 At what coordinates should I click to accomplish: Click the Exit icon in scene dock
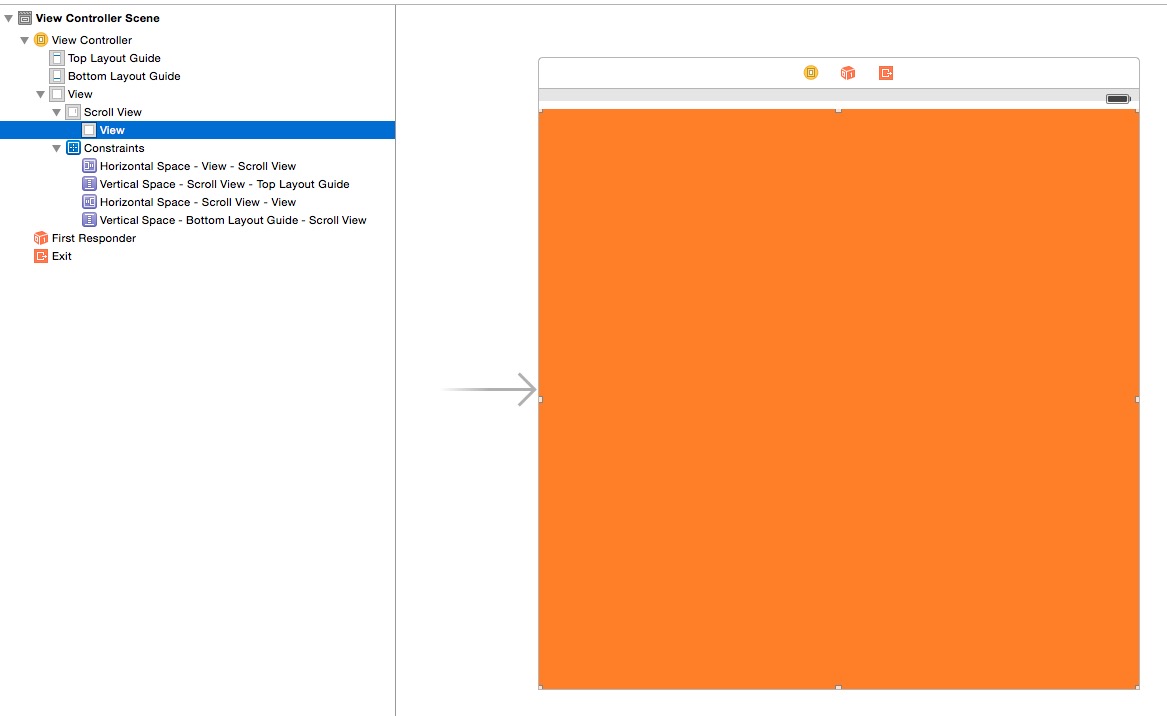tap(886, 73)
